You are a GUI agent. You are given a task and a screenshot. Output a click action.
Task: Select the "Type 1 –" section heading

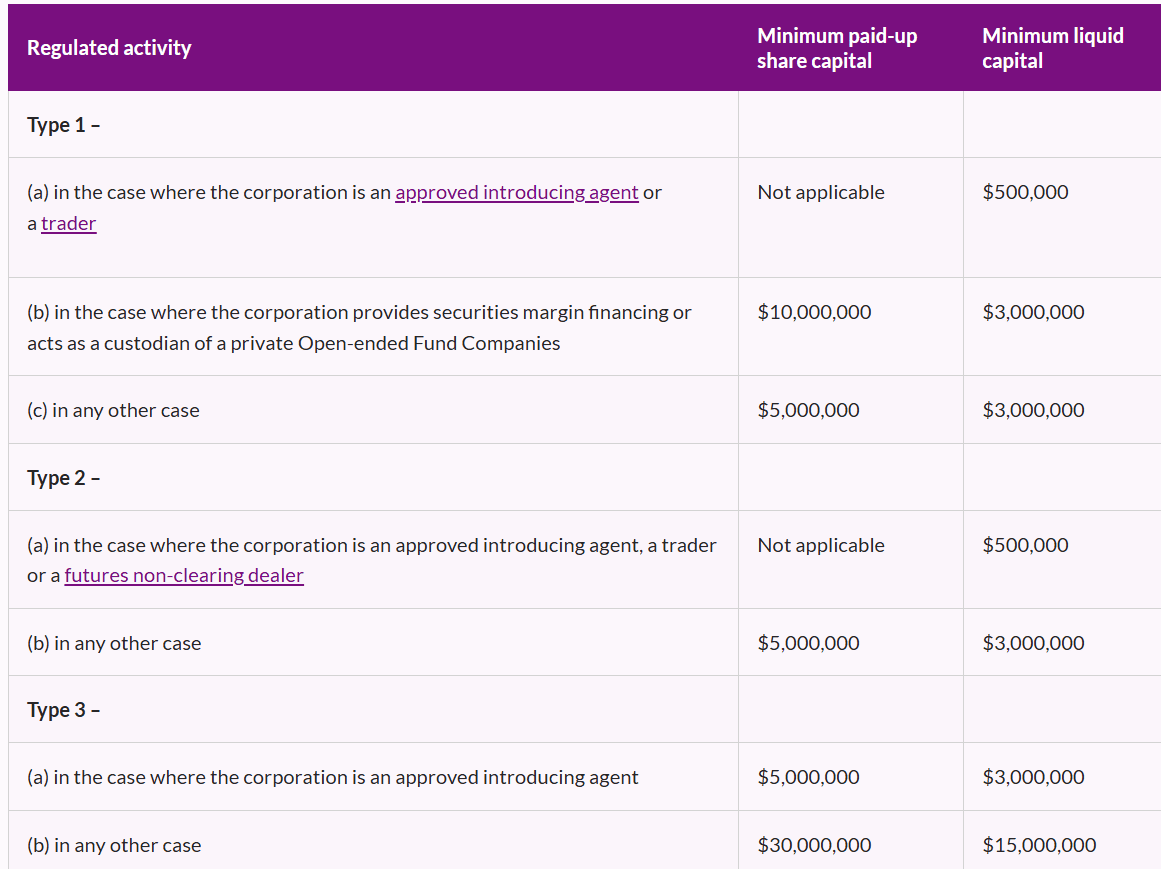click(x=64, y=125)
